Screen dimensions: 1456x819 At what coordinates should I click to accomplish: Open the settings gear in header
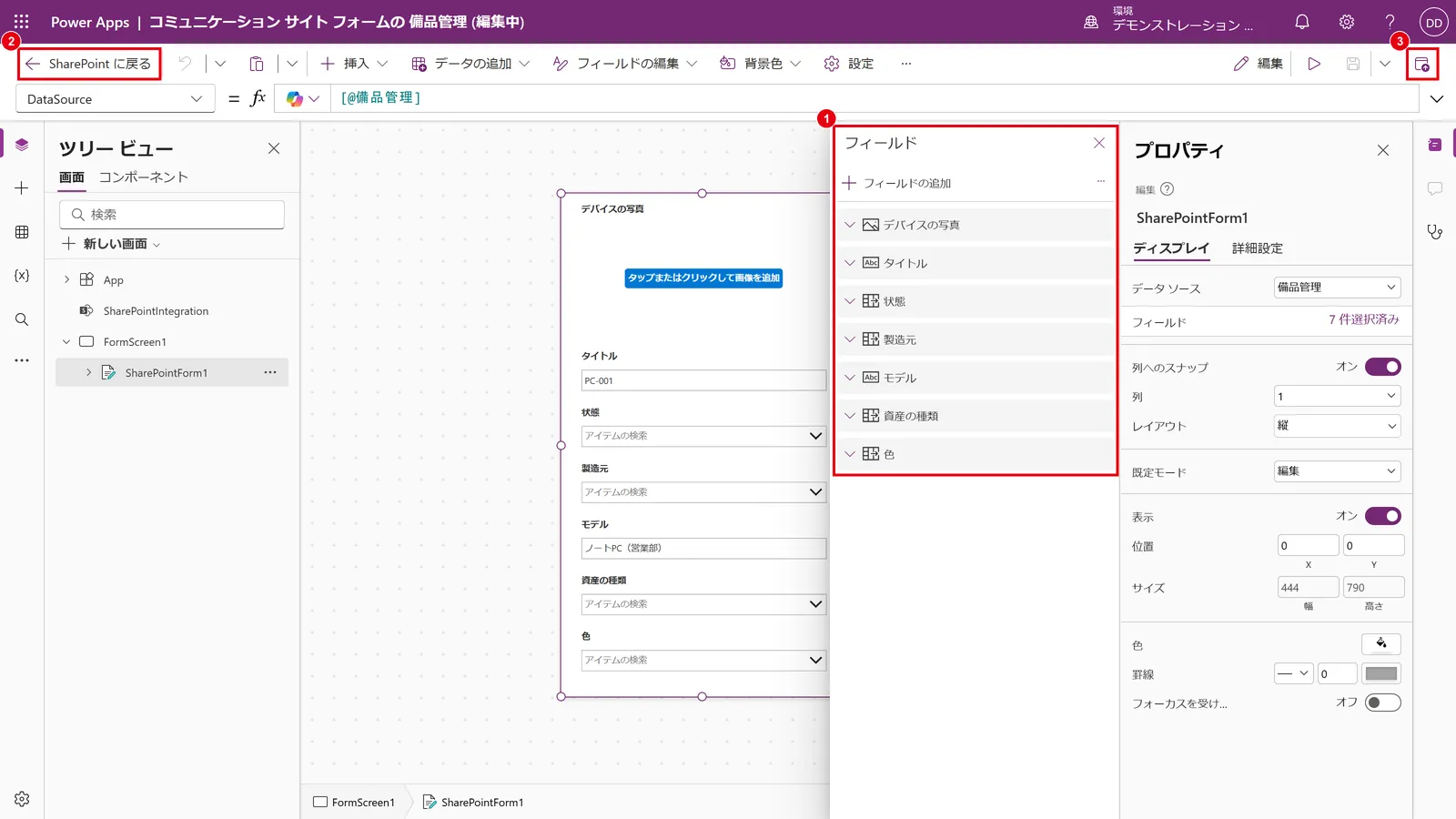pos(1347,22)
